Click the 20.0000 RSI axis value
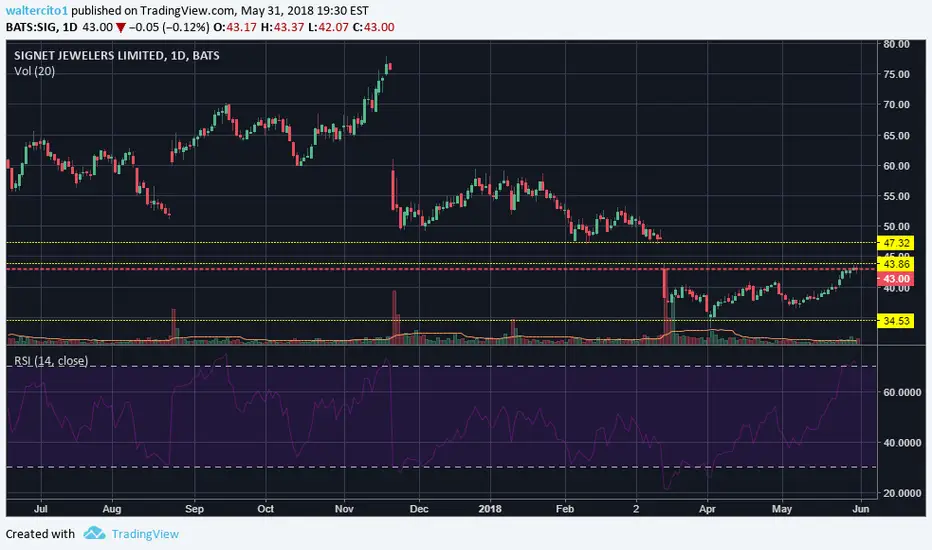The image size is (932, 550). (x=902, y=493)
